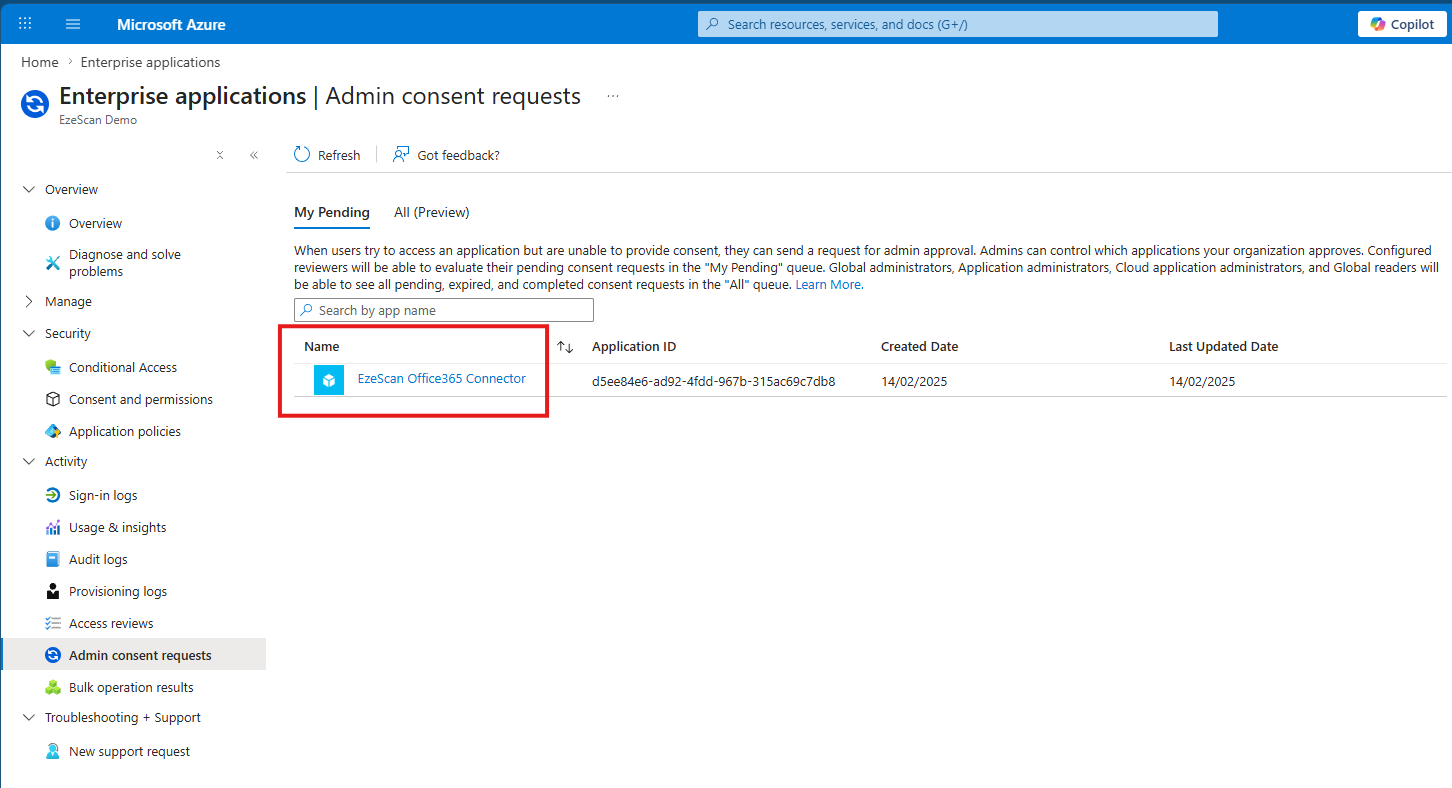Click the Search by app name field
Viewport: 1452px width, 788px height.
[444, 310]
